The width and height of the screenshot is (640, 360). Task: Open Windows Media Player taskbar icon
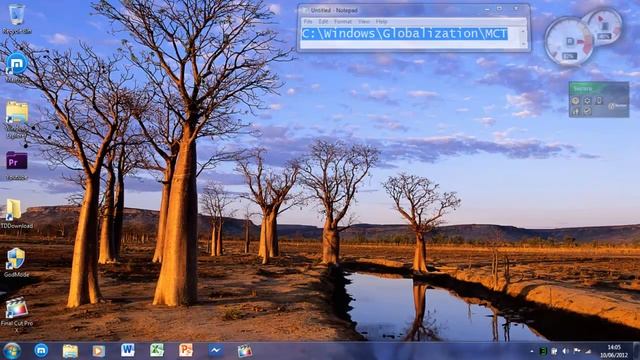(98, 351)
